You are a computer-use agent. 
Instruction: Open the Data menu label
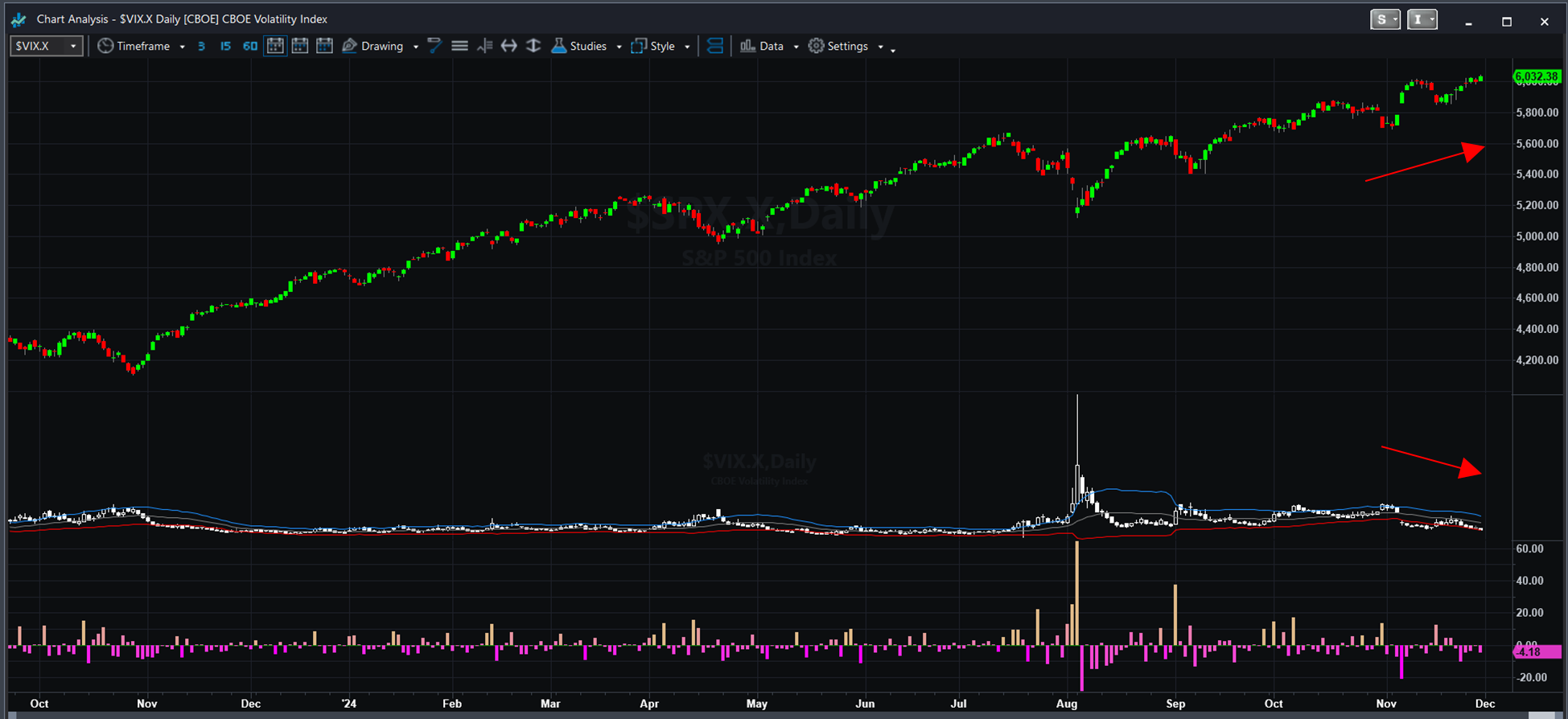[x=772, y=46]
